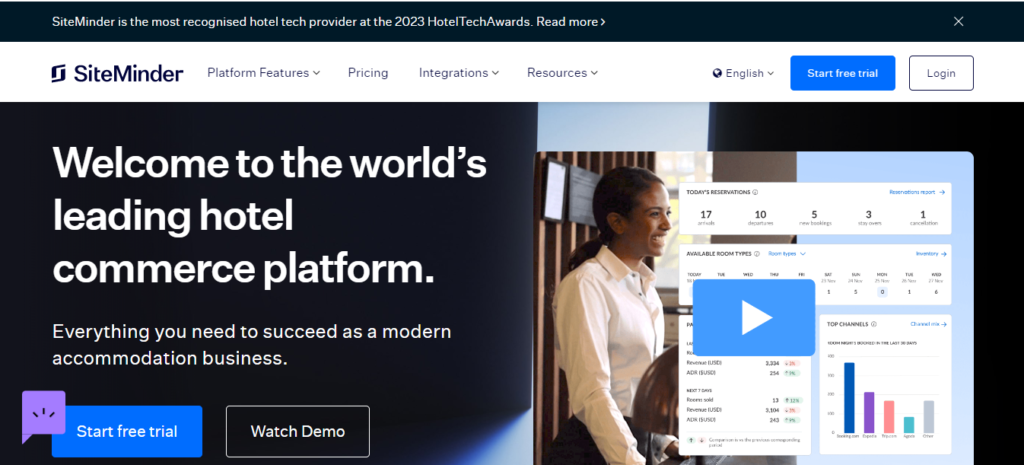The height and width of the screenshot is (465, 1024).
Task: Expand the Room types dropdown in dashboard
Action: click(787, 253)
